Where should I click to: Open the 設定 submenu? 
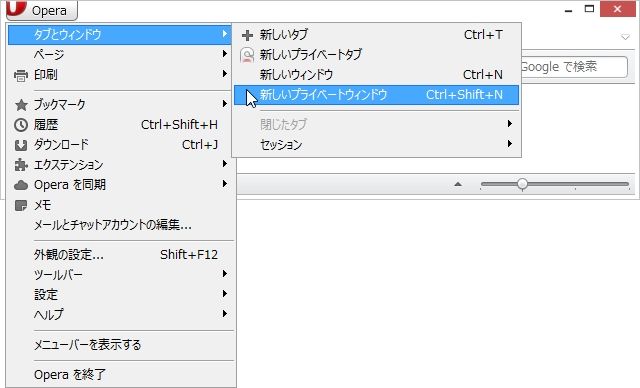[120, 295]
